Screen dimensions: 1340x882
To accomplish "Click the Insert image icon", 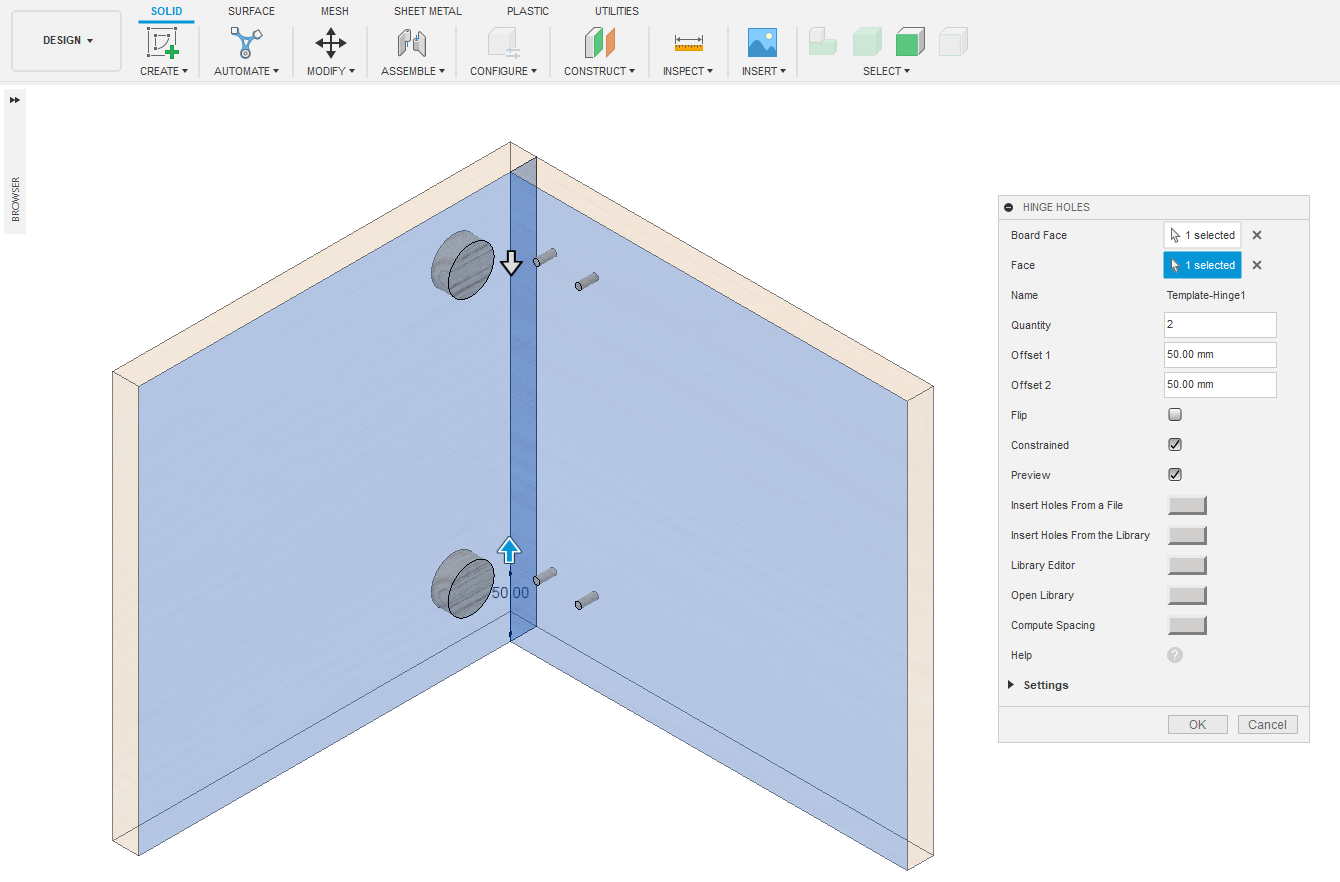I will 762,43.
